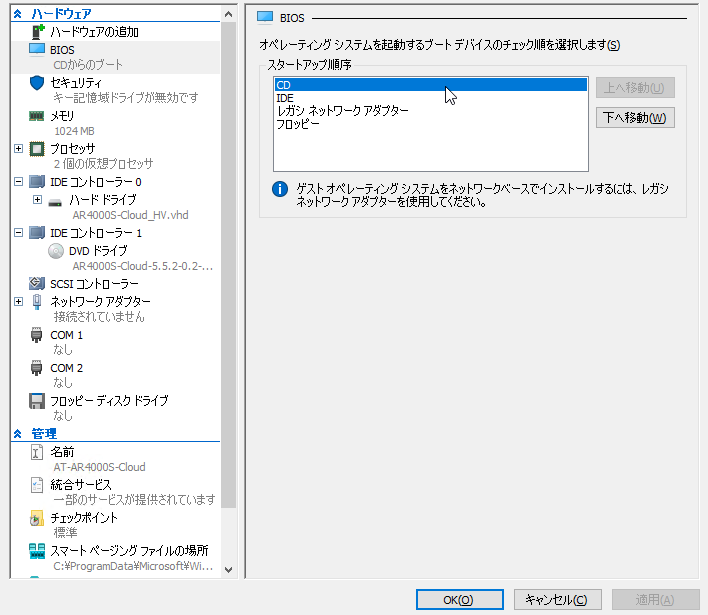This screenshot has height=615, width=708.
Task: Select the SCSI Controller icon
Action: pyautogui.click(x=37, y=284)
